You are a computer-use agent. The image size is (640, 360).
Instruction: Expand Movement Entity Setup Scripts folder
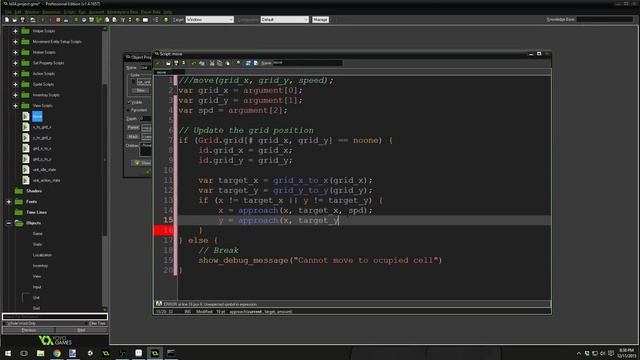[x=15, y=42]
